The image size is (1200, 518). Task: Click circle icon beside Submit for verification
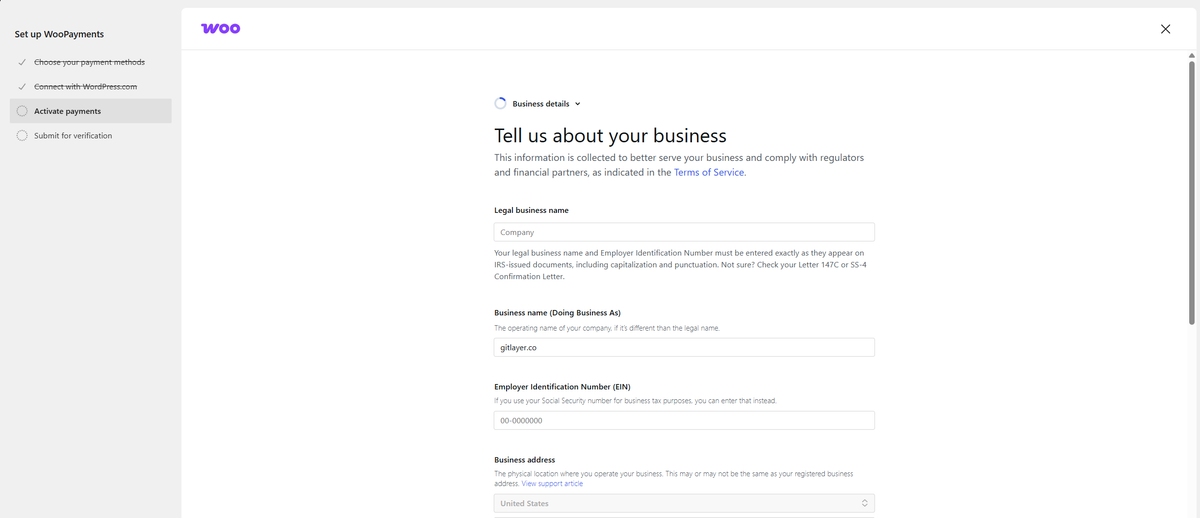pyautogui.click(x=22, y=135)
